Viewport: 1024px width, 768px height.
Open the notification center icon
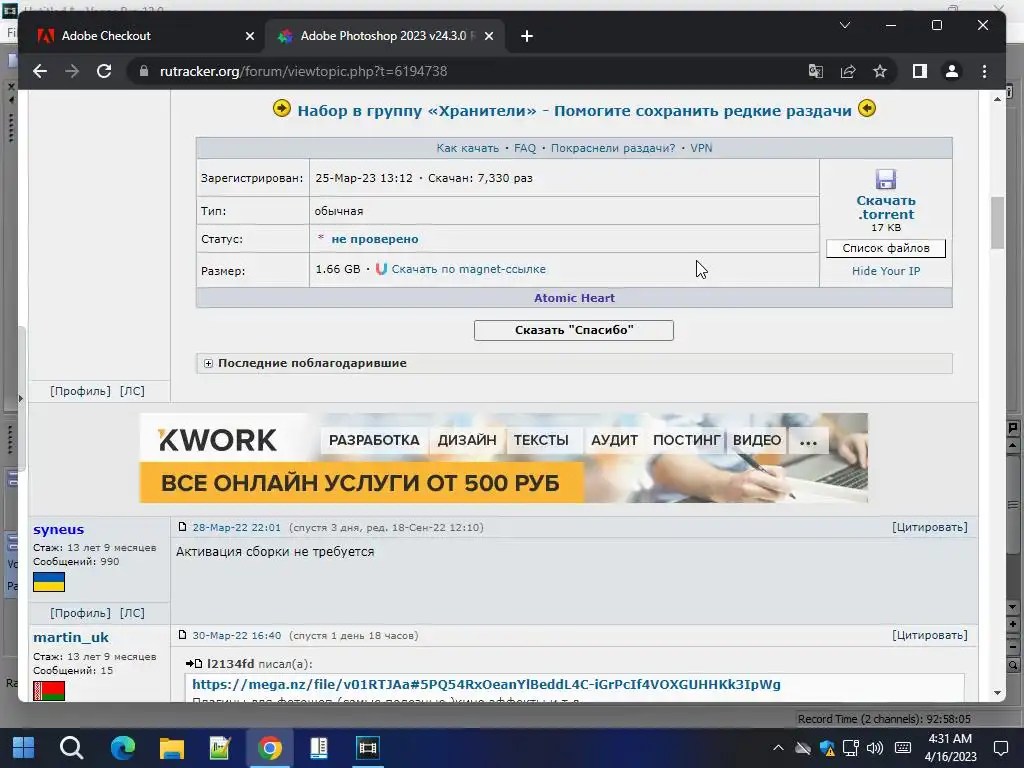pos(1000,748)
